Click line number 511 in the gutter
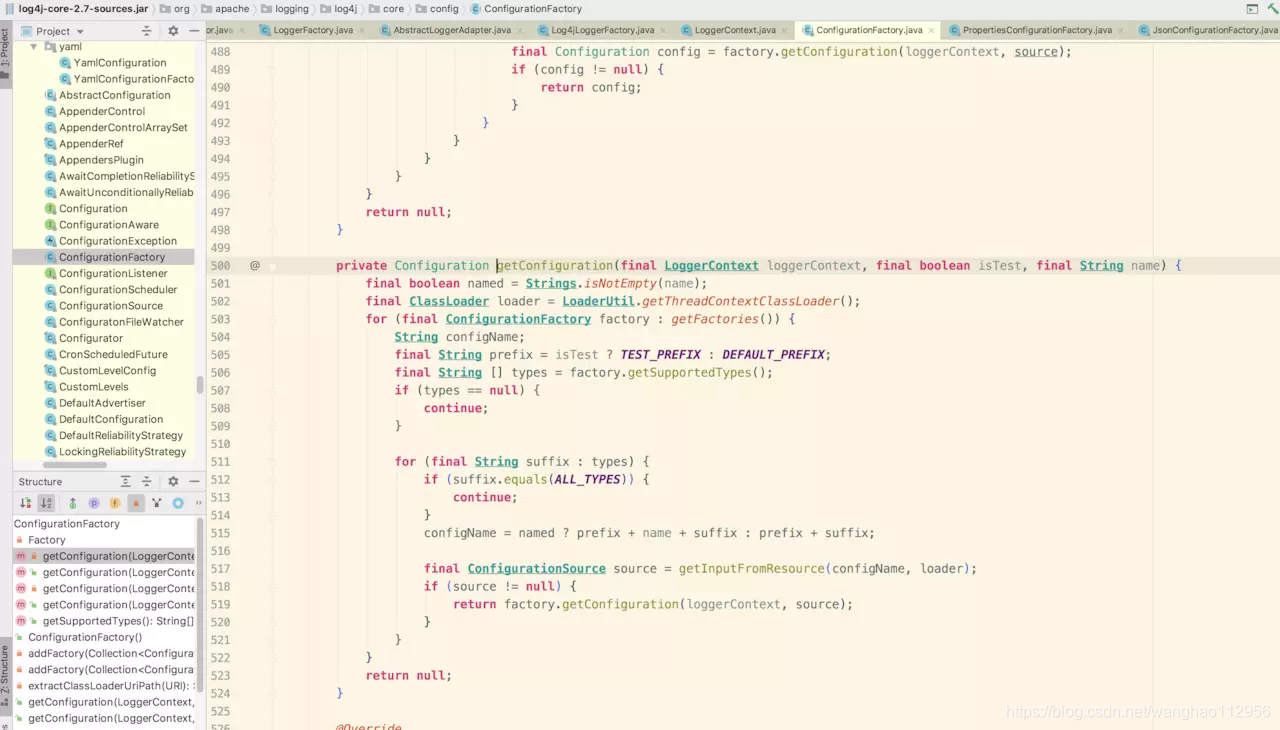The width and height of the screenshot is (1280, 730). click(220, 461)
